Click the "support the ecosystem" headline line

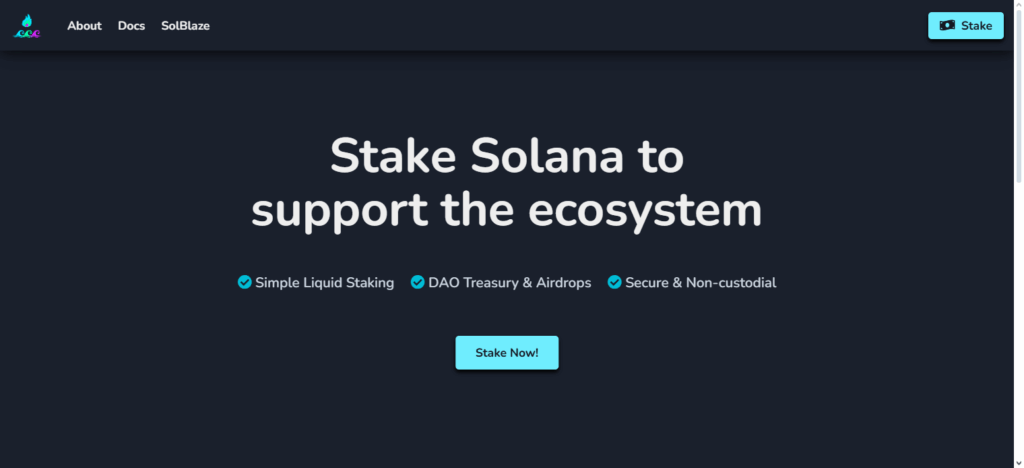pos(507,210)
